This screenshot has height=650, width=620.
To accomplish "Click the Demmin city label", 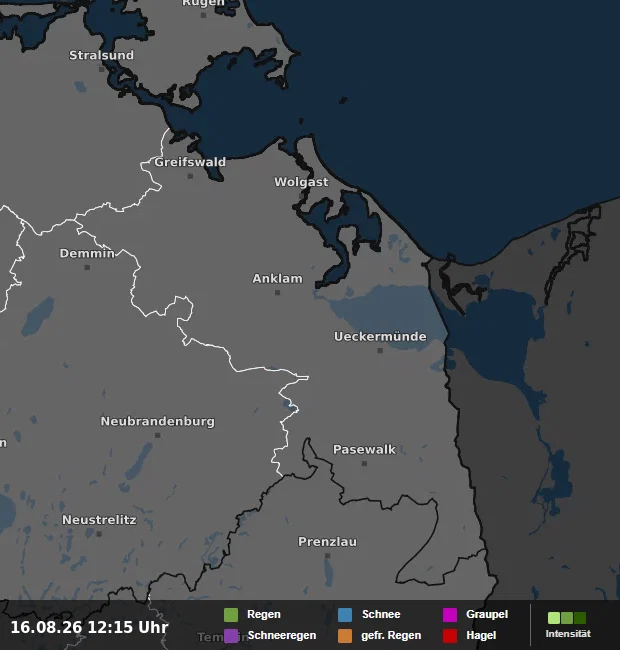I will click(x=87, y=253).
